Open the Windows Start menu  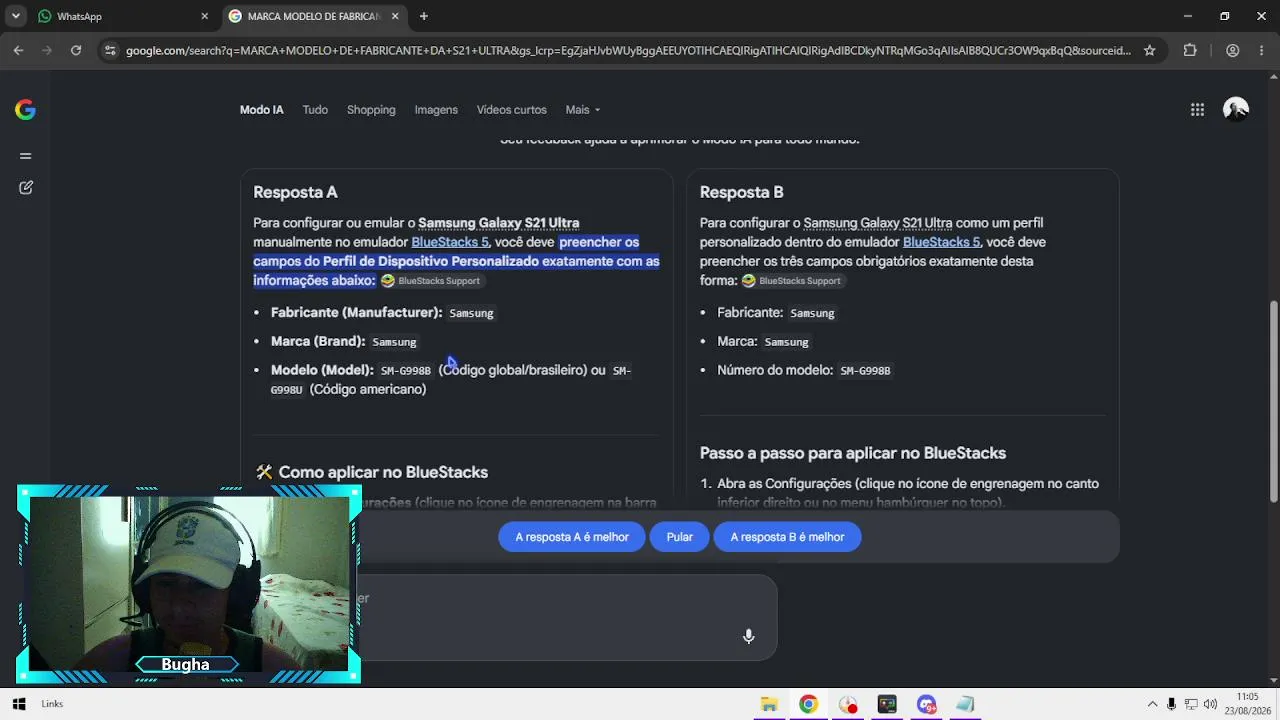click(x=19, y=704)
